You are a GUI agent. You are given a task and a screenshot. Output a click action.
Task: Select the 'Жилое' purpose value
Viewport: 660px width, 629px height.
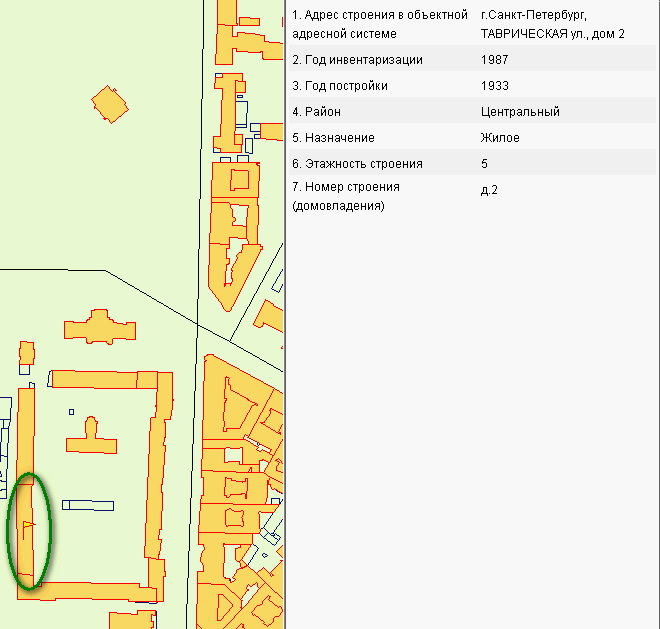[500, 138]
